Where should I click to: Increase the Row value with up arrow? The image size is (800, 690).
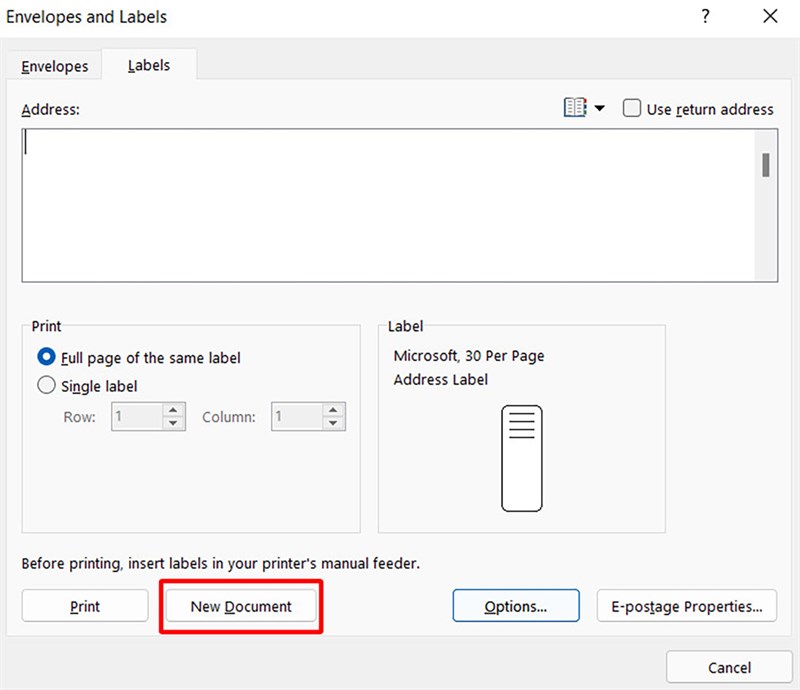175,410
